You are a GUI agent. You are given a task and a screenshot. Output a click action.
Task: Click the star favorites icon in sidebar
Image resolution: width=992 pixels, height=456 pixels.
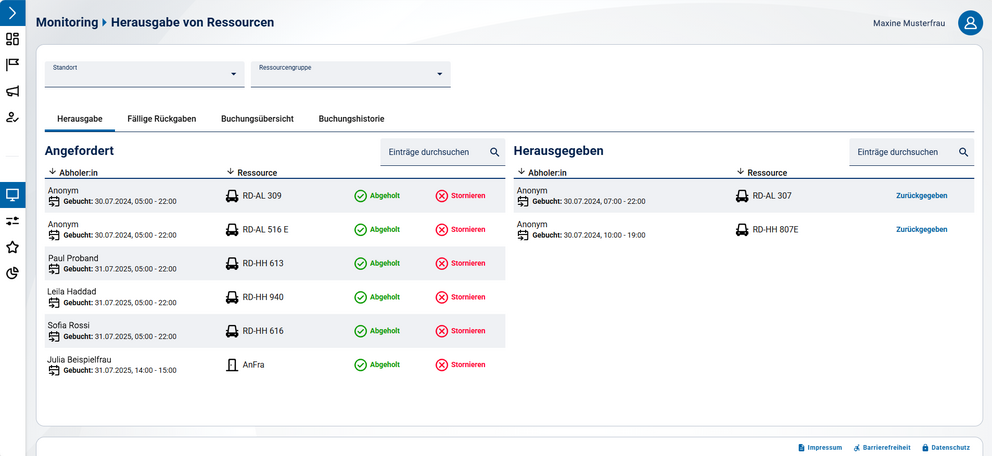(x=12, y=247)
